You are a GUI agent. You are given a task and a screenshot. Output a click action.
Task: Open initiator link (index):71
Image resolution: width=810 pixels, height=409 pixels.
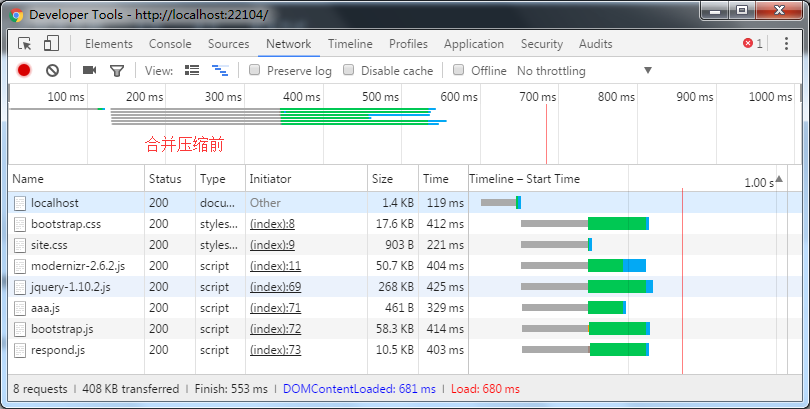[275, 308]
